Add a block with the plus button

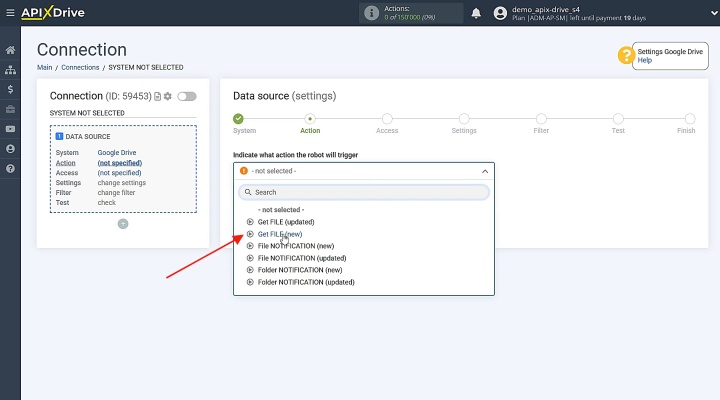click(x=123, y=224)
